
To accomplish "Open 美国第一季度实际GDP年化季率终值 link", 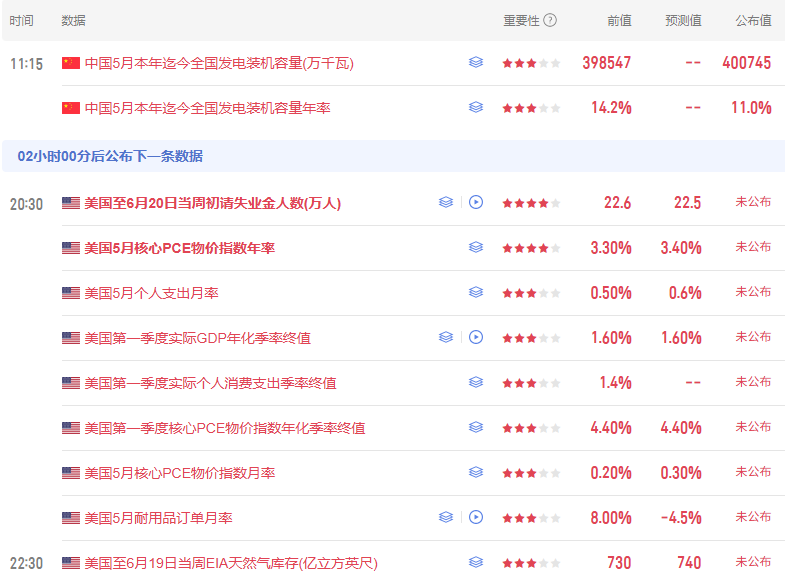I will coord(198,338).
